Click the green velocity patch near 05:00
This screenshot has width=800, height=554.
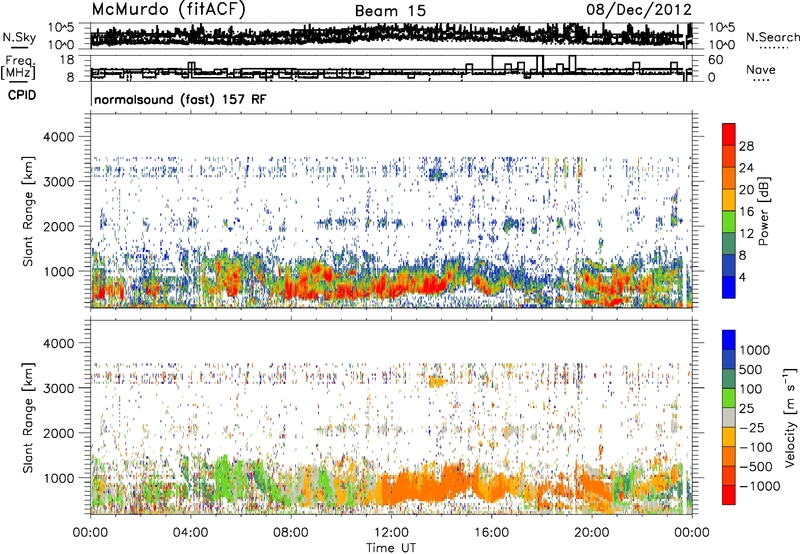(223, 477)
